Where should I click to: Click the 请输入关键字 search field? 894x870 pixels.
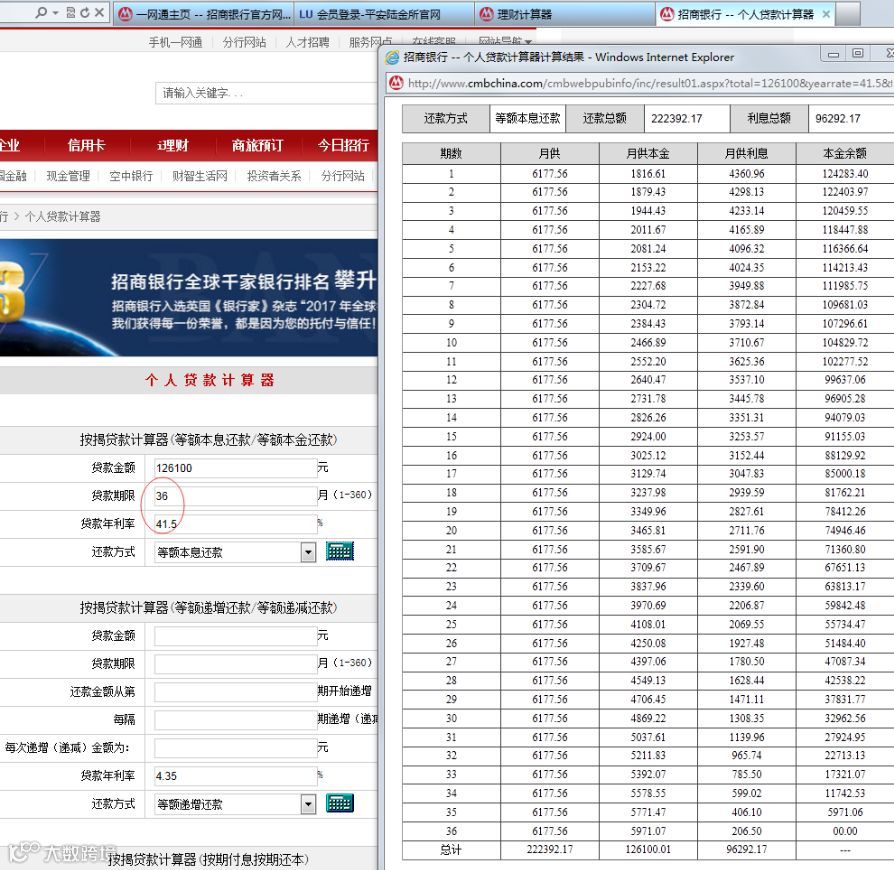[x=266, y=93]
